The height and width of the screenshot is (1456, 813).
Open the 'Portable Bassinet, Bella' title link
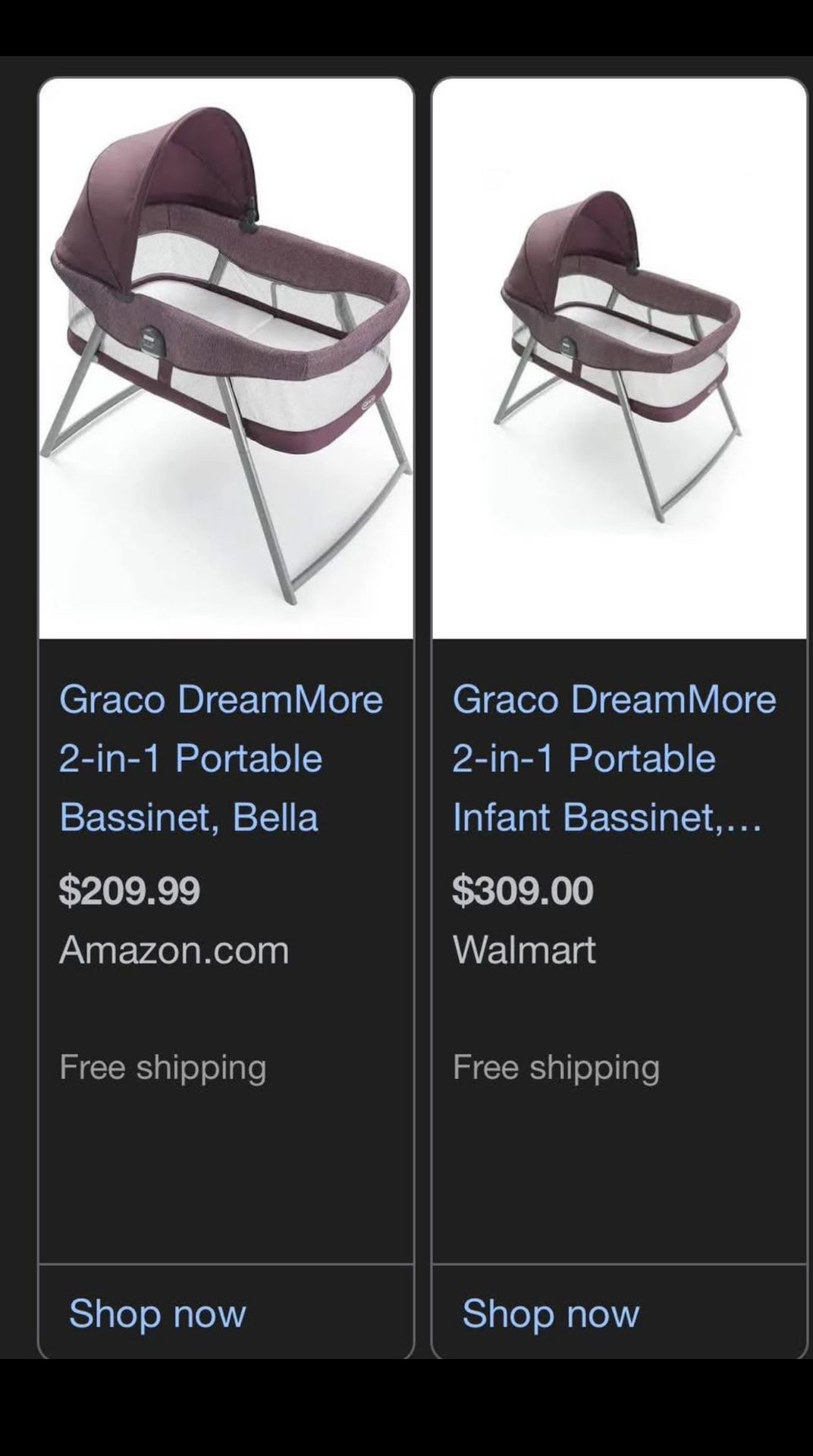click(x=221, y=758)
